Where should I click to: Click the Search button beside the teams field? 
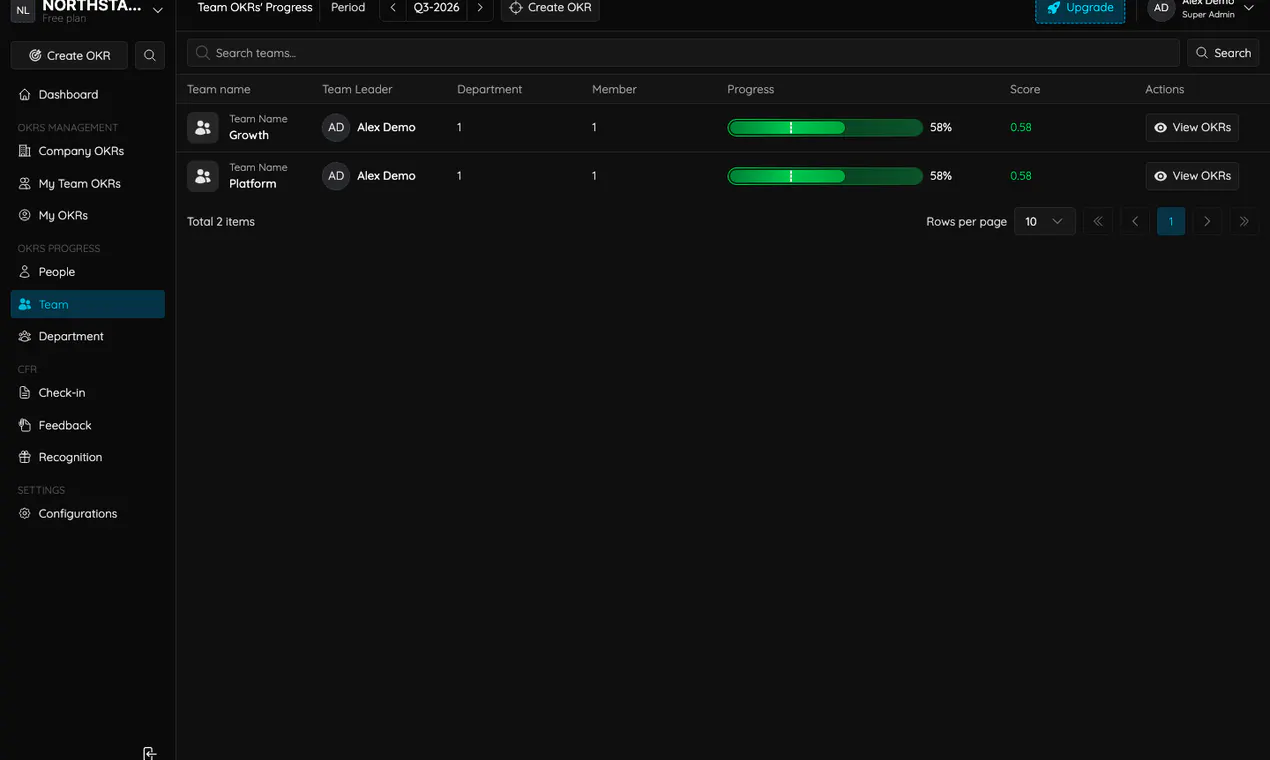point(1223,53)
